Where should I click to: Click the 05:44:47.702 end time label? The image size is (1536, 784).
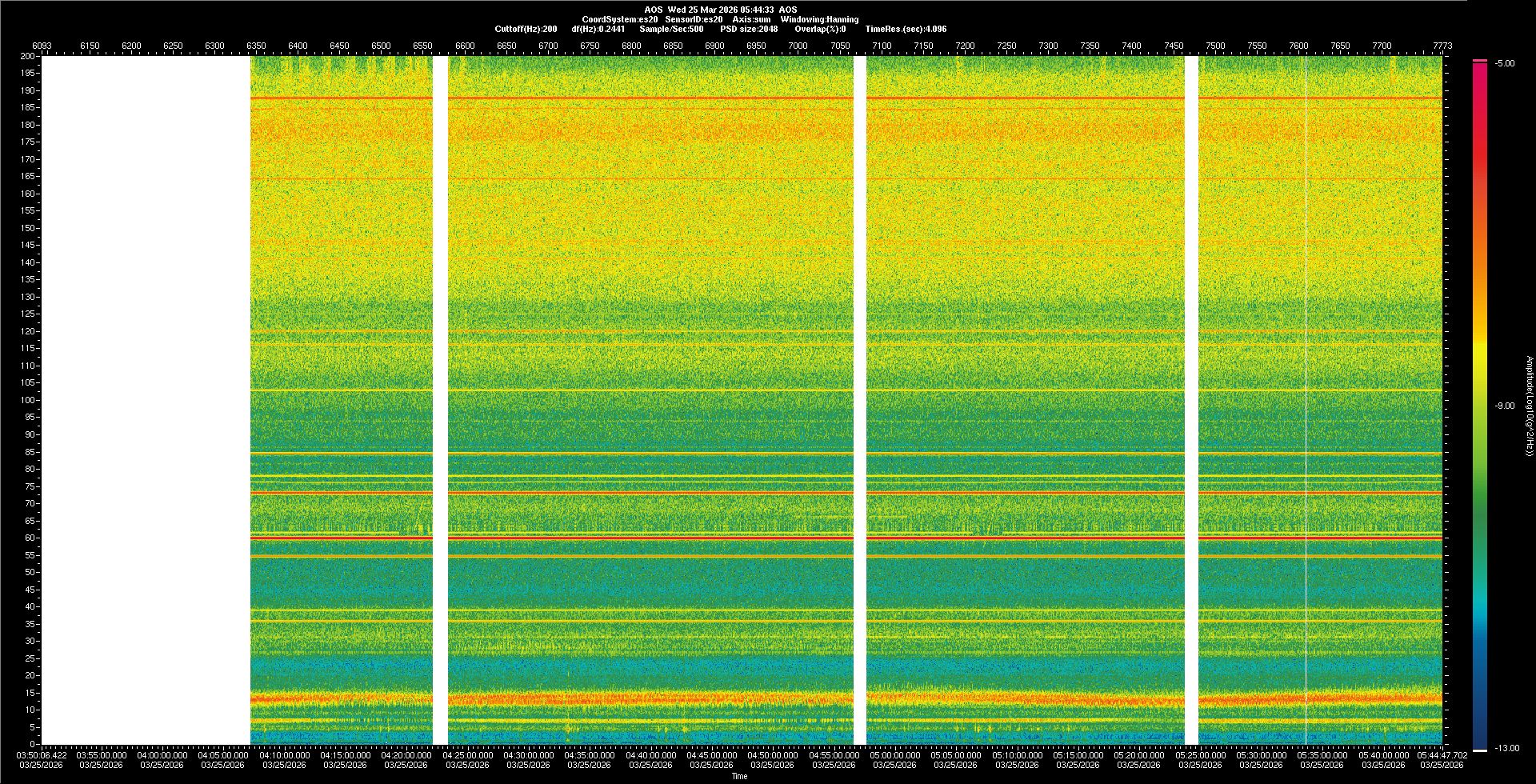pos(1441,754)
